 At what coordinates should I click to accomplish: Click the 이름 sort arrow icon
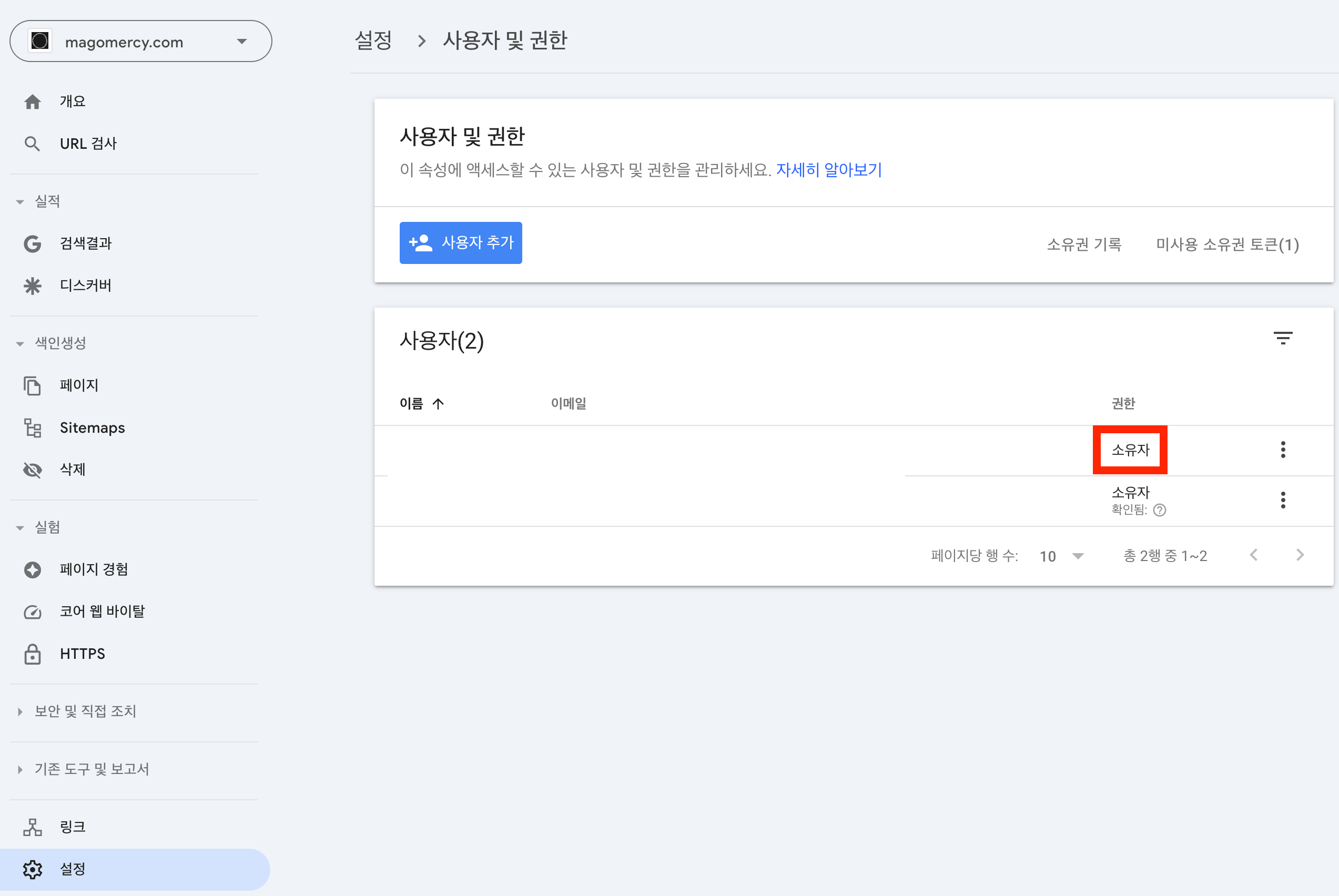click(438, 404)
